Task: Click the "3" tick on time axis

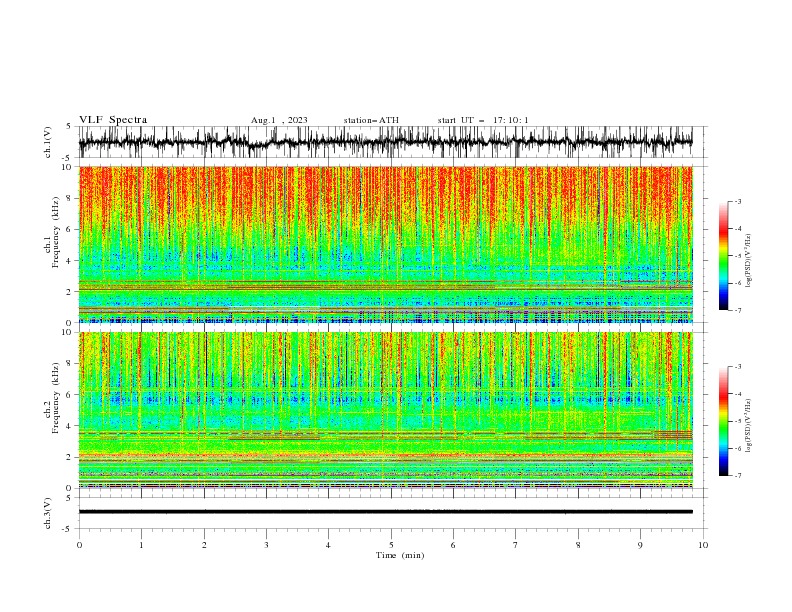Action: 266,545
